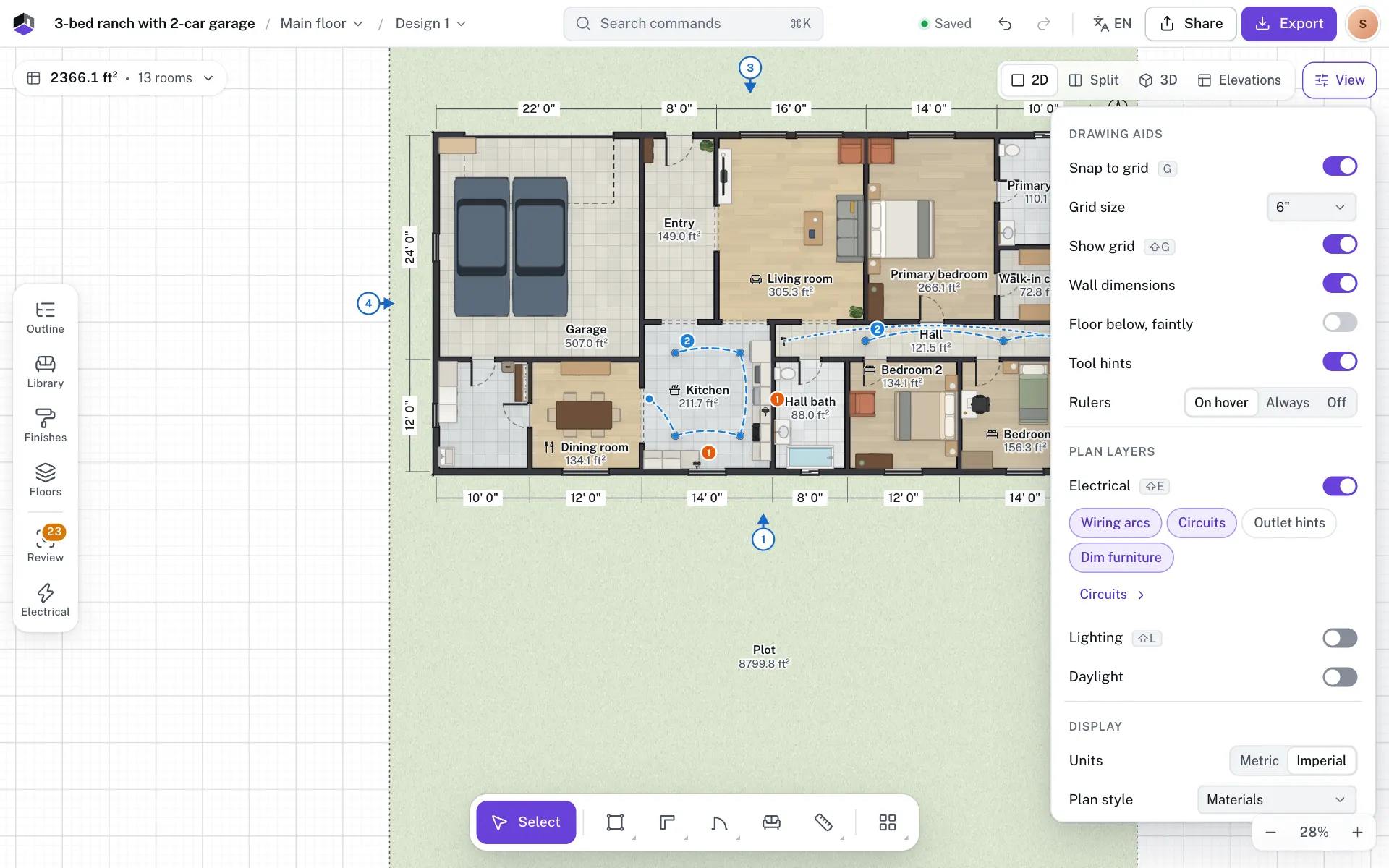Disable Wall dimensions switch

(1340, 284)
